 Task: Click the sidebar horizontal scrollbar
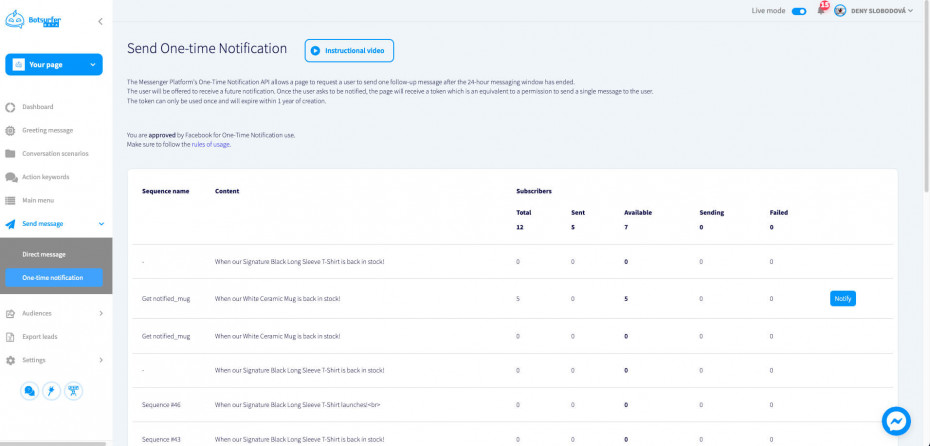pos(53,444)
